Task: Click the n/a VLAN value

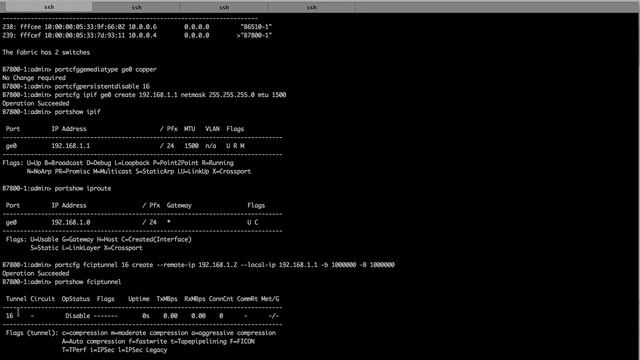Action: pyautogui.click(x=211, y=146)
